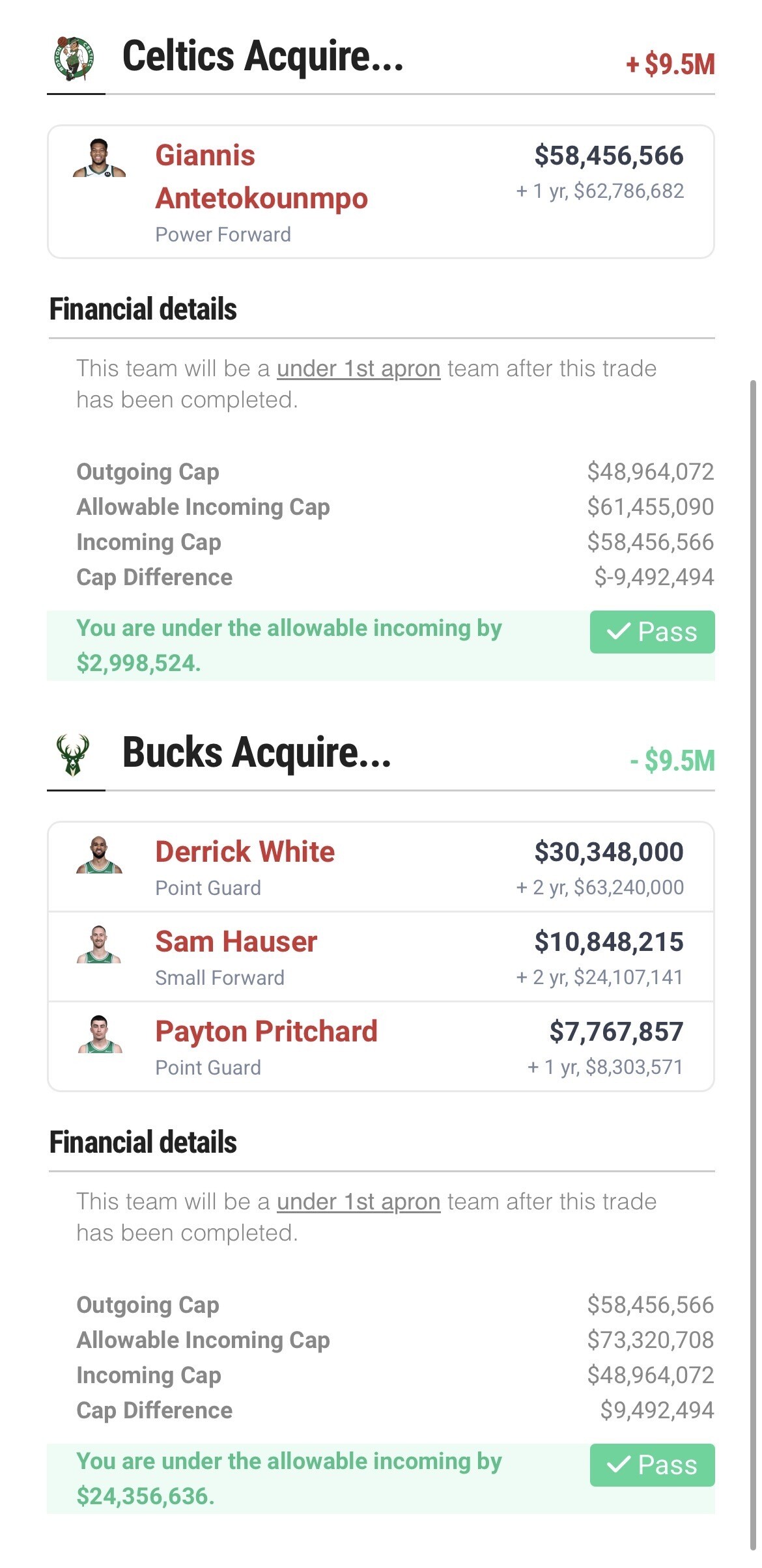The height and width of the screenshot is (1568, 762).
Task: Tap Payton Pritchard's player headshot
Action: [99, 1035]
